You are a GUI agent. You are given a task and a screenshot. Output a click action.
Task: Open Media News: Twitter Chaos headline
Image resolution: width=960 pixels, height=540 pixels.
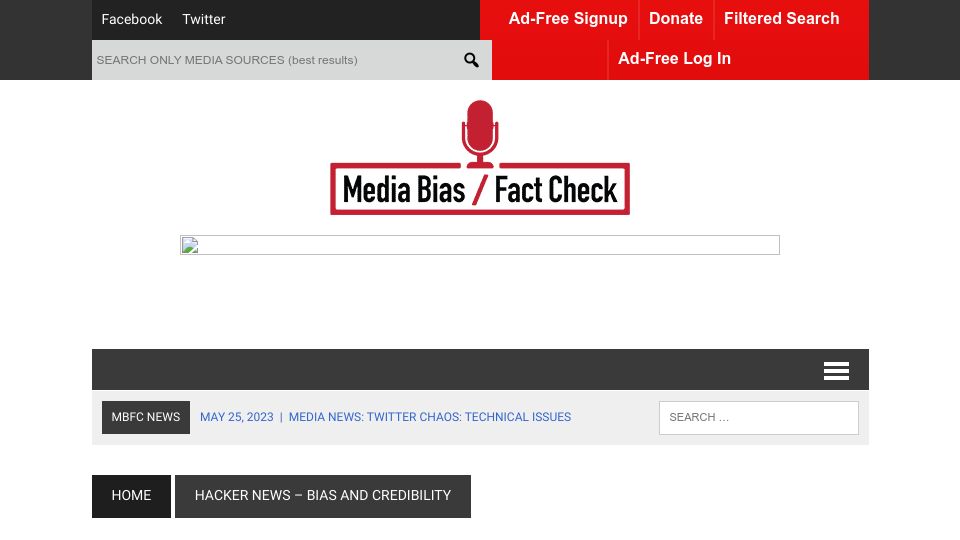(430, 418)
